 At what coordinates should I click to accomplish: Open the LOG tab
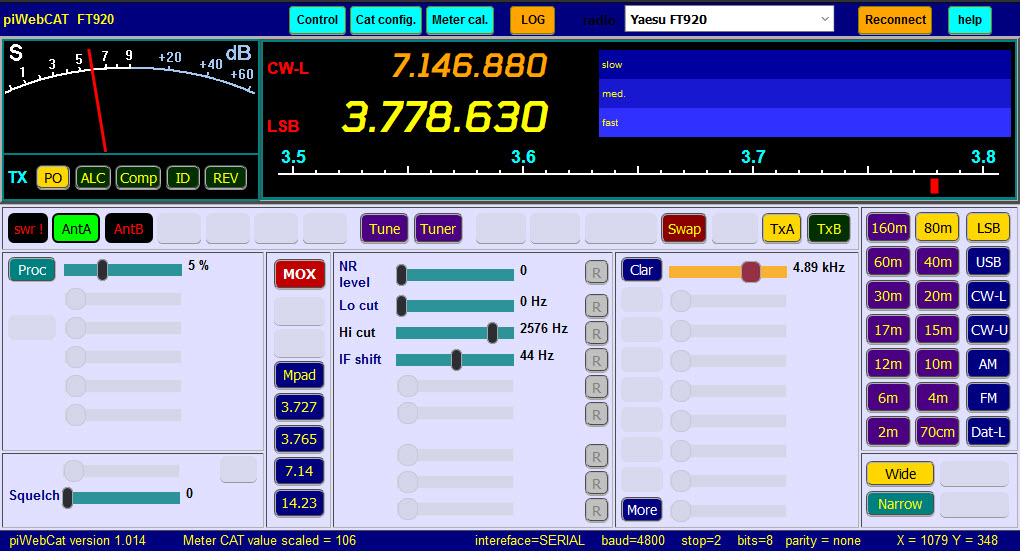[533, 20]
